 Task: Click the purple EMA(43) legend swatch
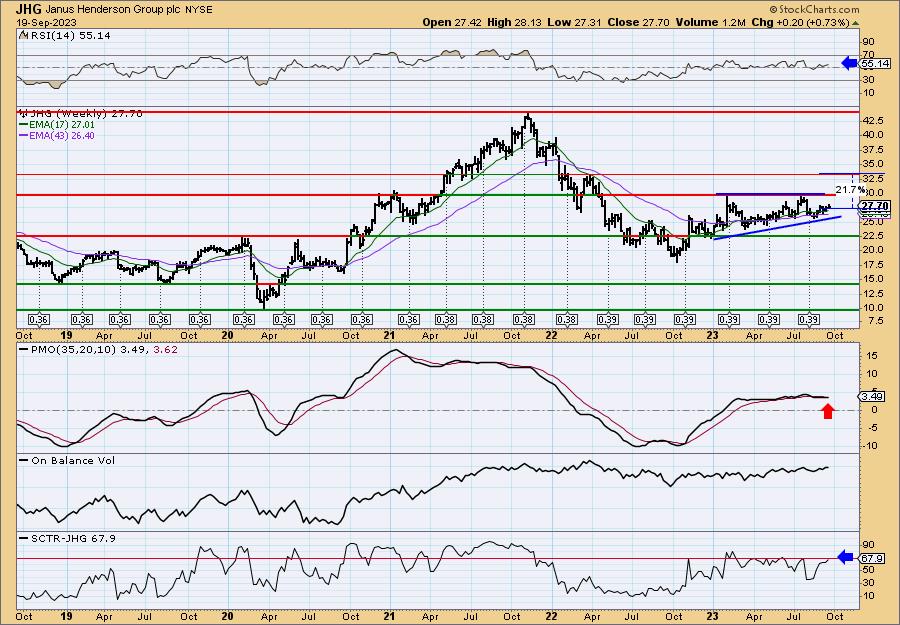click(x=23, y=136)
